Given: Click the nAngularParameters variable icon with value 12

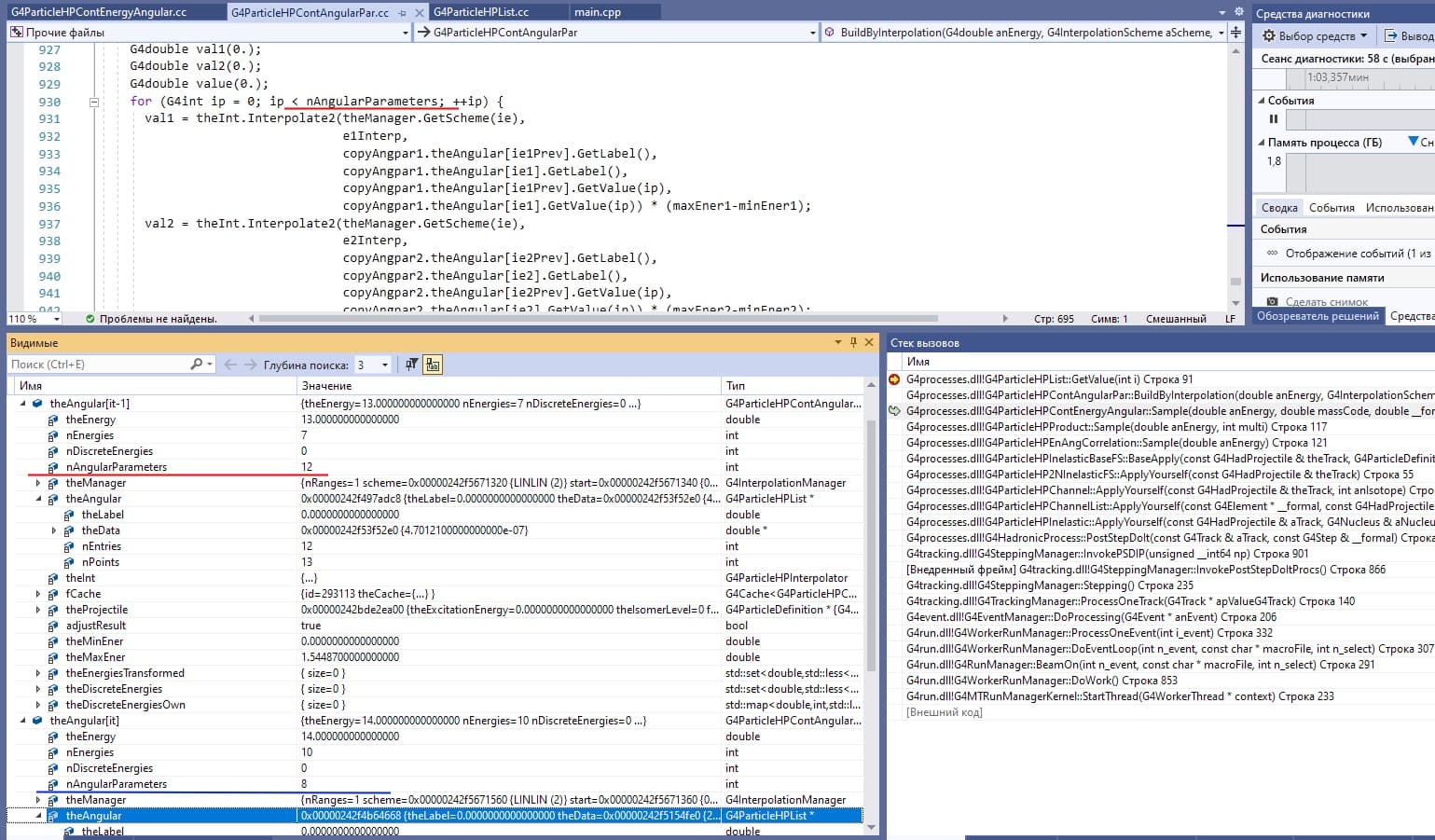Looking at the screenshot, I should [54, 467].
